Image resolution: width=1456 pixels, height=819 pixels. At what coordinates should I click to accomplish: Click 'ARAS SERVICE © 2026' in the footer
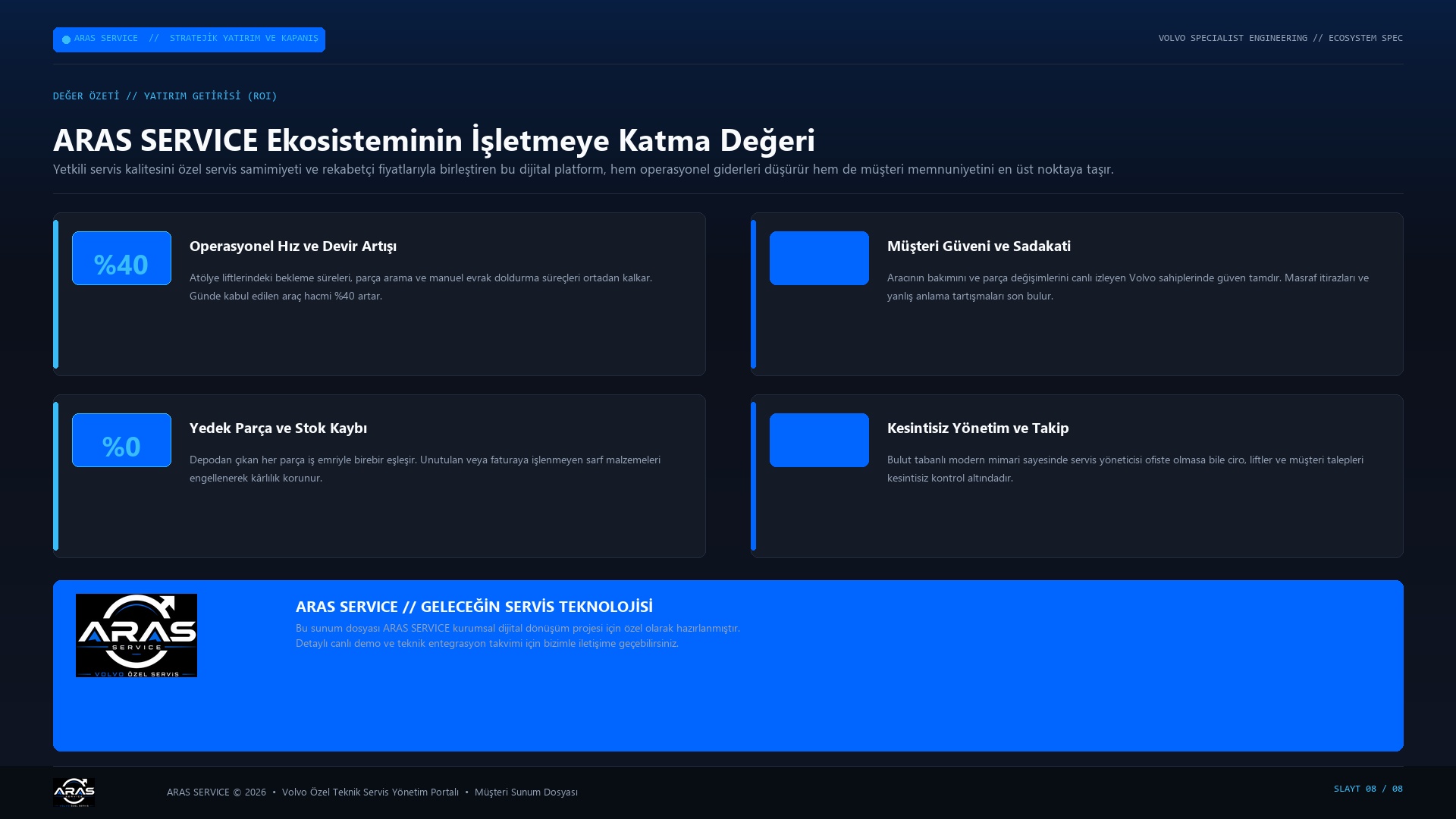pos(216,792)
